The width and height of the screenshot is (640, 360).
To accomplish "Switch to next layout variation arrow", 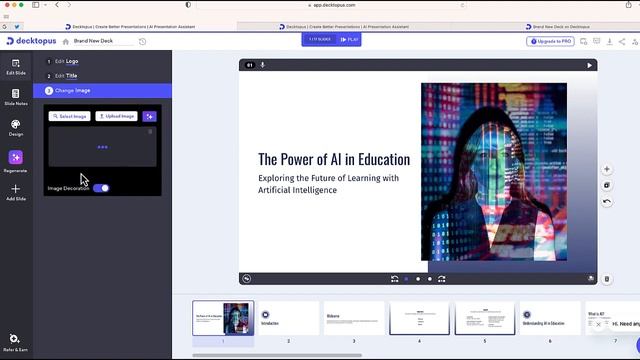I will (x=442, y=279).
